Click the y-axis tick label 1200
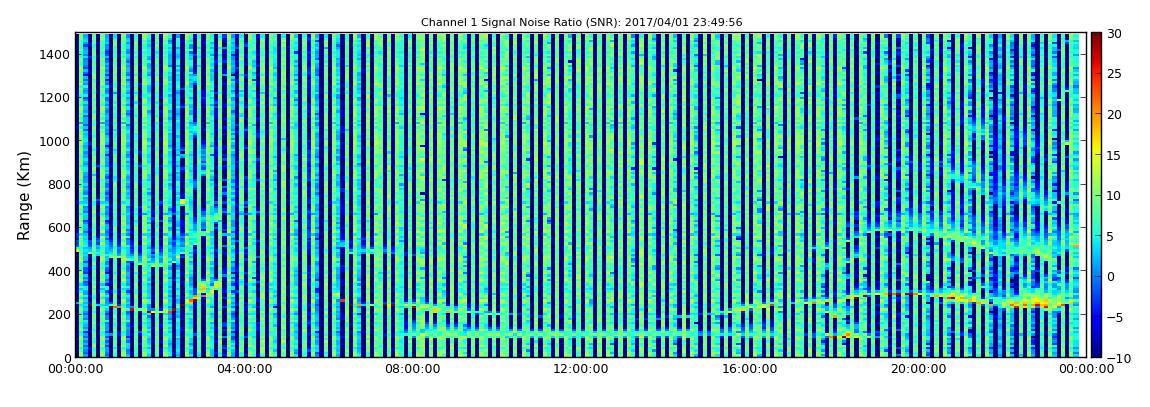 click(56, 98)
